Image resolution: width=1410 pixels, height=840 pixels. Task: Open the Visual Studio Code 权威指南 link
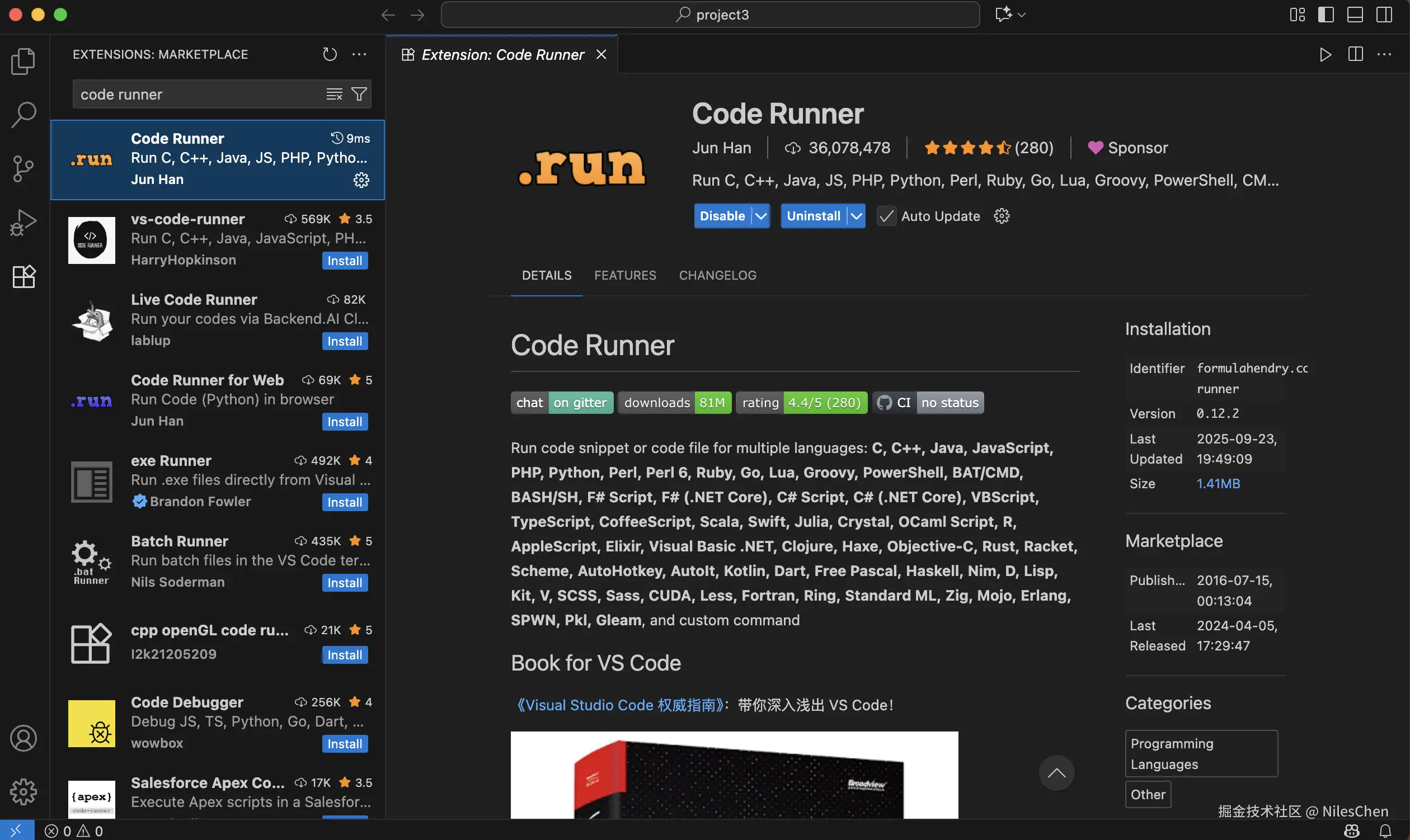tap(620, 705)
